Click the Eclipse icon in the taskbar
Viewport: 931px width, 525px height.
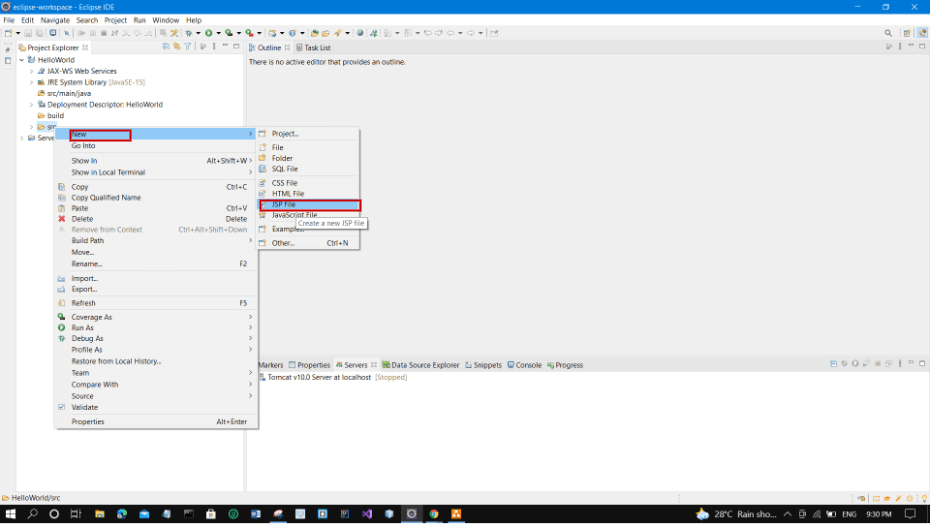pos(411,514)
